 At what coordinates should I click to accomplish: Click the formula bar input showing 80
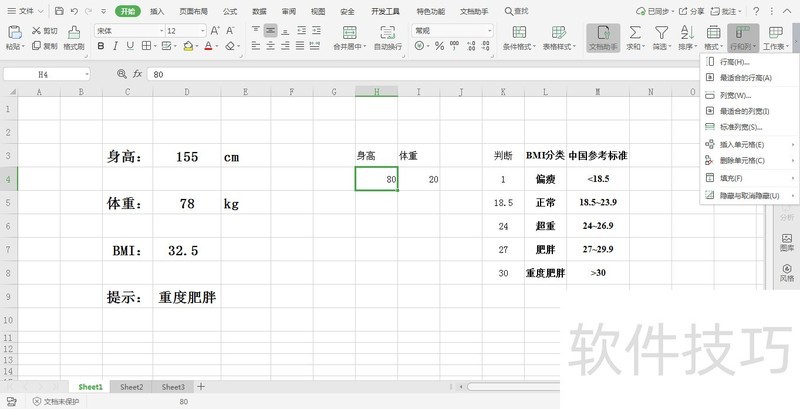tap(423, 74)
